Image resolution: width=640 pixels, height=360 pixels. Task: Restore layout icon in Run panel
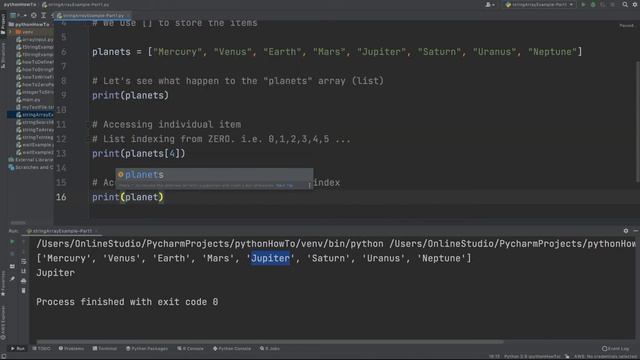tap(12, 266)
